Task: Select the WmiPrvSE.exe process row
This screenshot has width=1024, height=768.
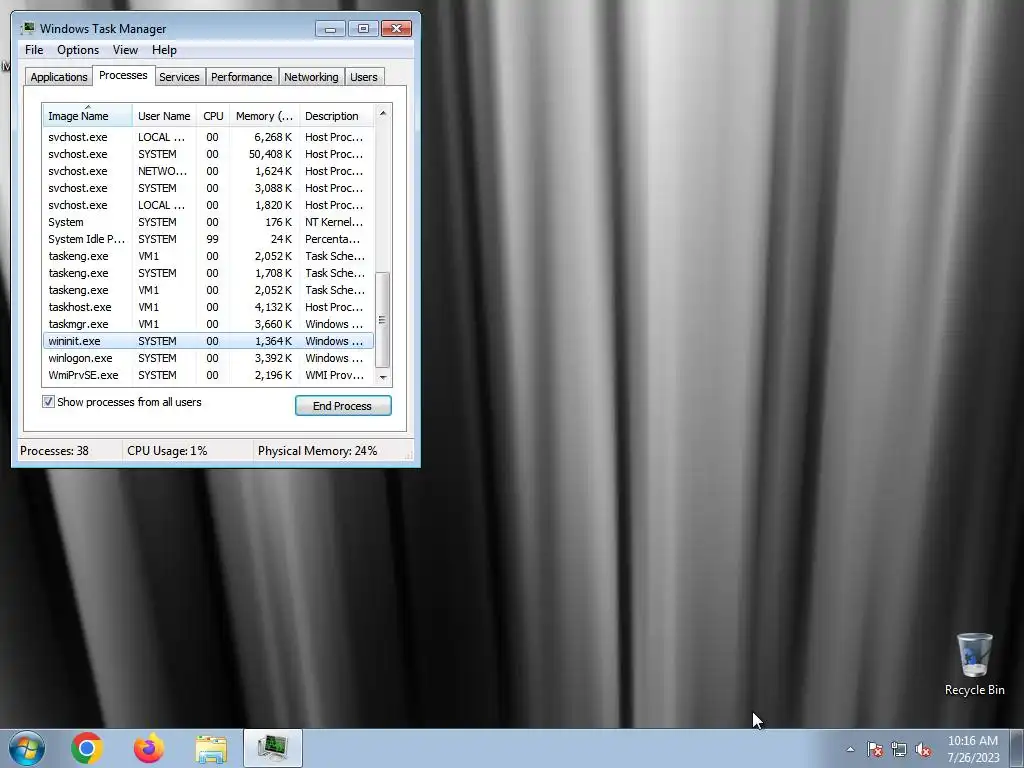Action: coord(208,375)
